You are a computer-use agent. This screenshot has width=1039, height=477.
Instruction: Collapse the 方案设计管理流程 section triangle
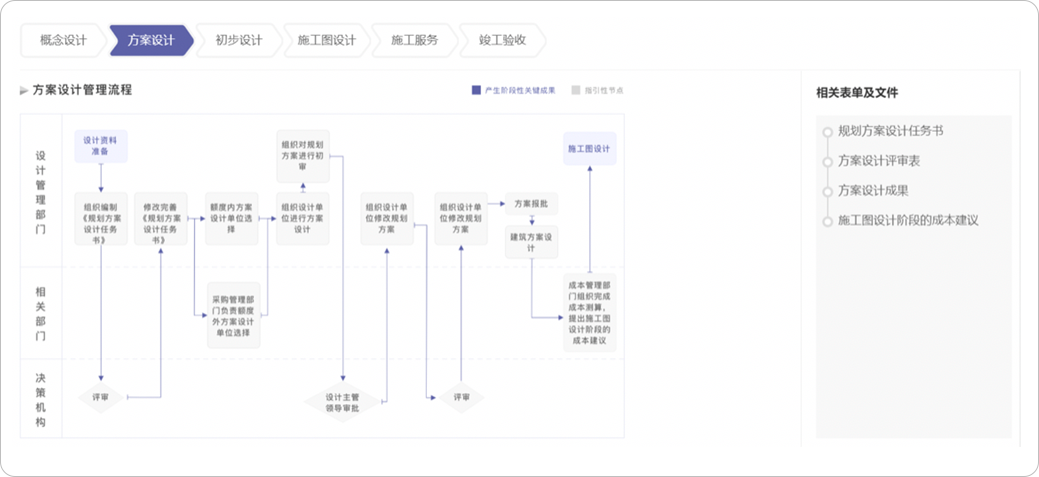click(24, 91)
